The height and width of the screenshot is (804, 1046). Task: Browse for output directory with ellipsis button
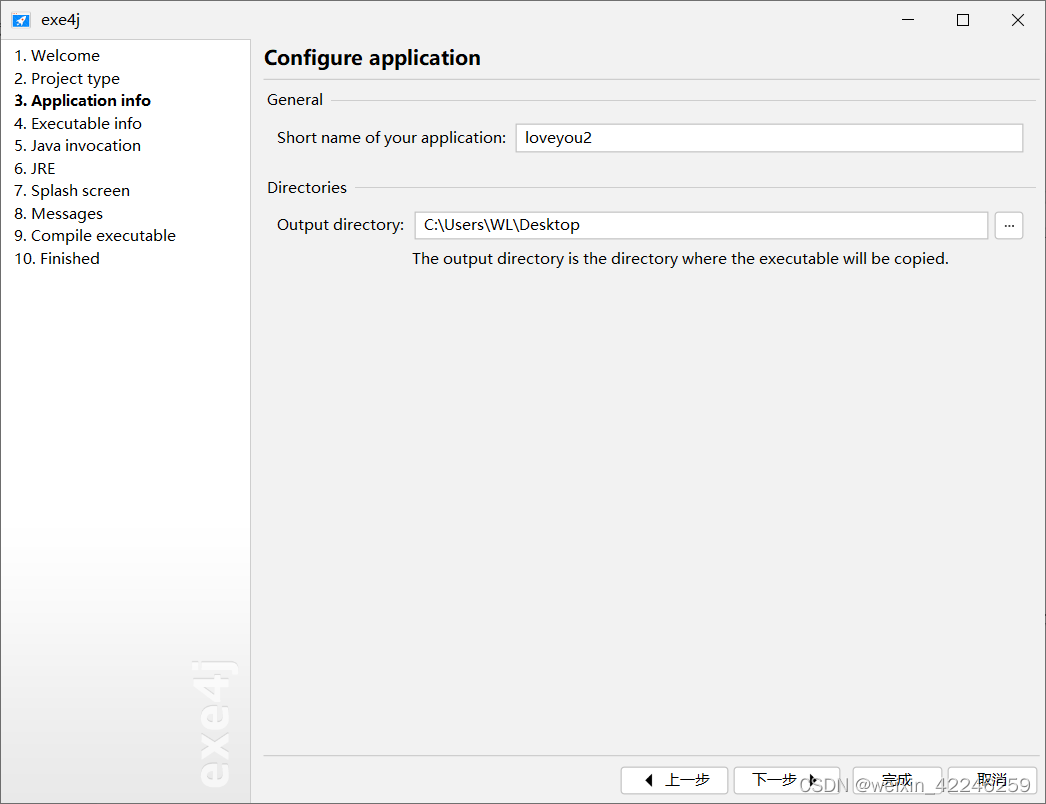point(1009,226)
